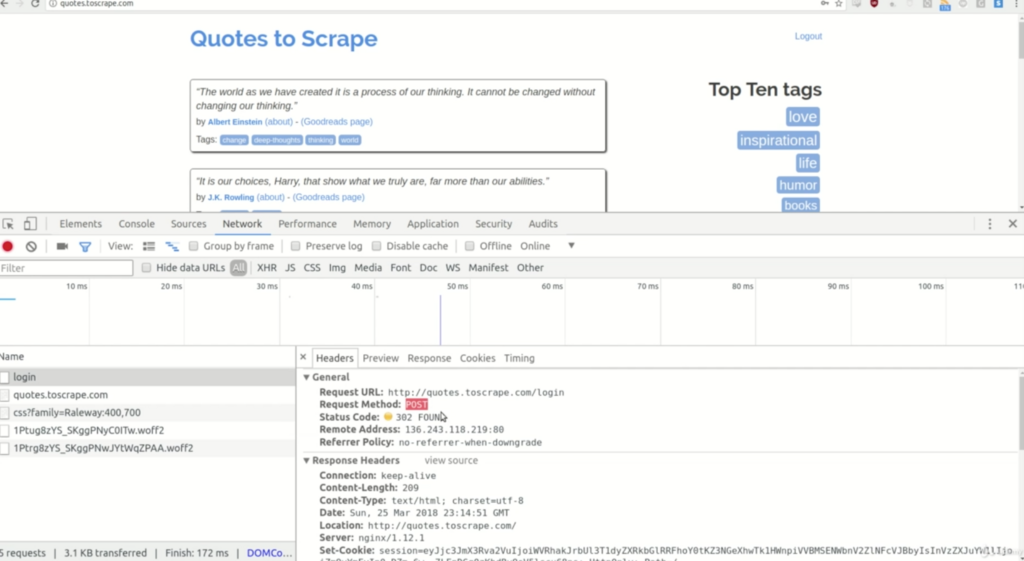Click the inspirational tag
This screenshot has height=561, width=1024.
(x=778, y=140)
